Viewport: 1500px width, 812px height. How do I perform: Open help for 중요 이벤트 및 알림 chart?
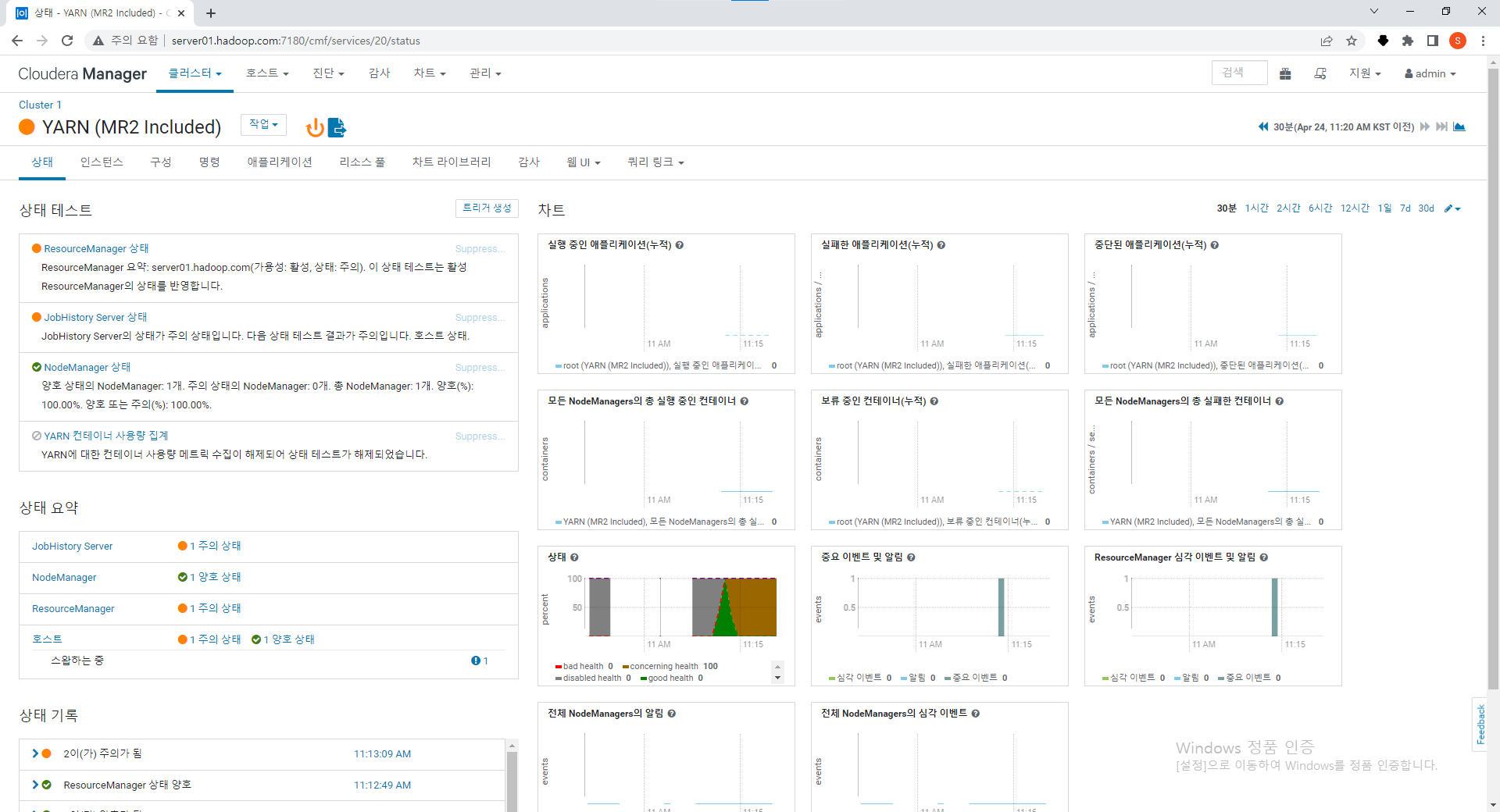point(911,557)
